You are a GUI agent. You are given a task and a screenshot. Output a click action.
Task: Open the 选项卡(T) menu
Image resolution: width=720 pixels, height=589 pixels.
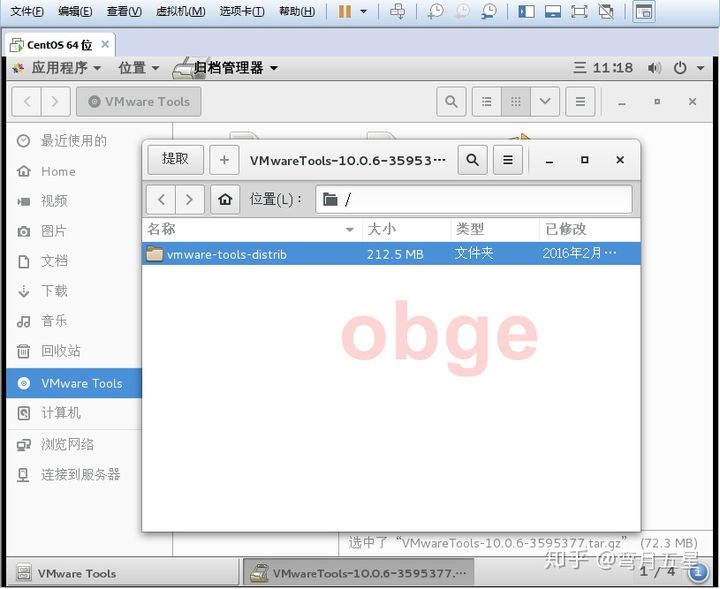[x=242, y=11]
